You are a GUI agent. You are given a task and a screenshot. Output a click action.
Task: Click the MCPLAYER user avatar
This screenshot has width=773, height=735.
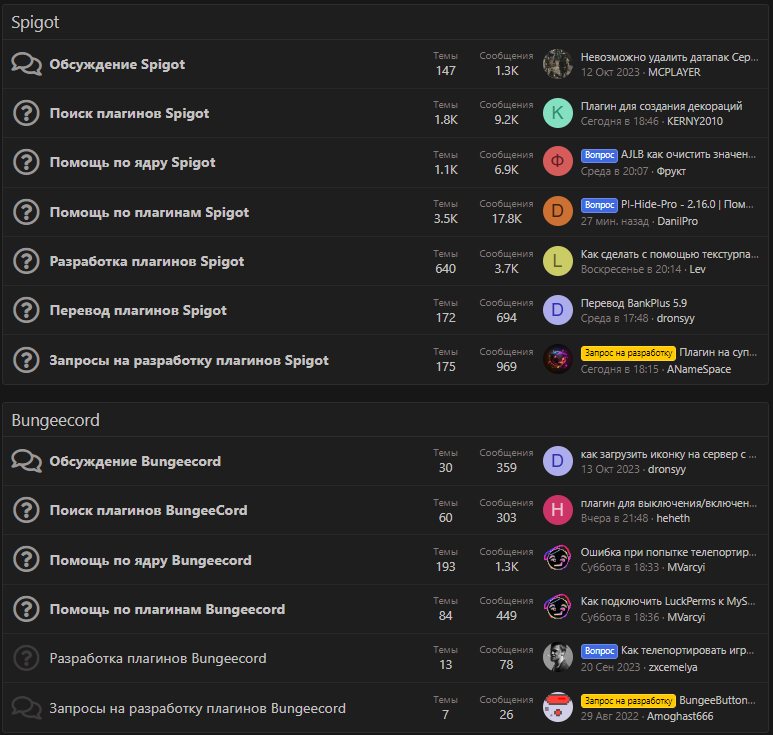coord(557,64)
